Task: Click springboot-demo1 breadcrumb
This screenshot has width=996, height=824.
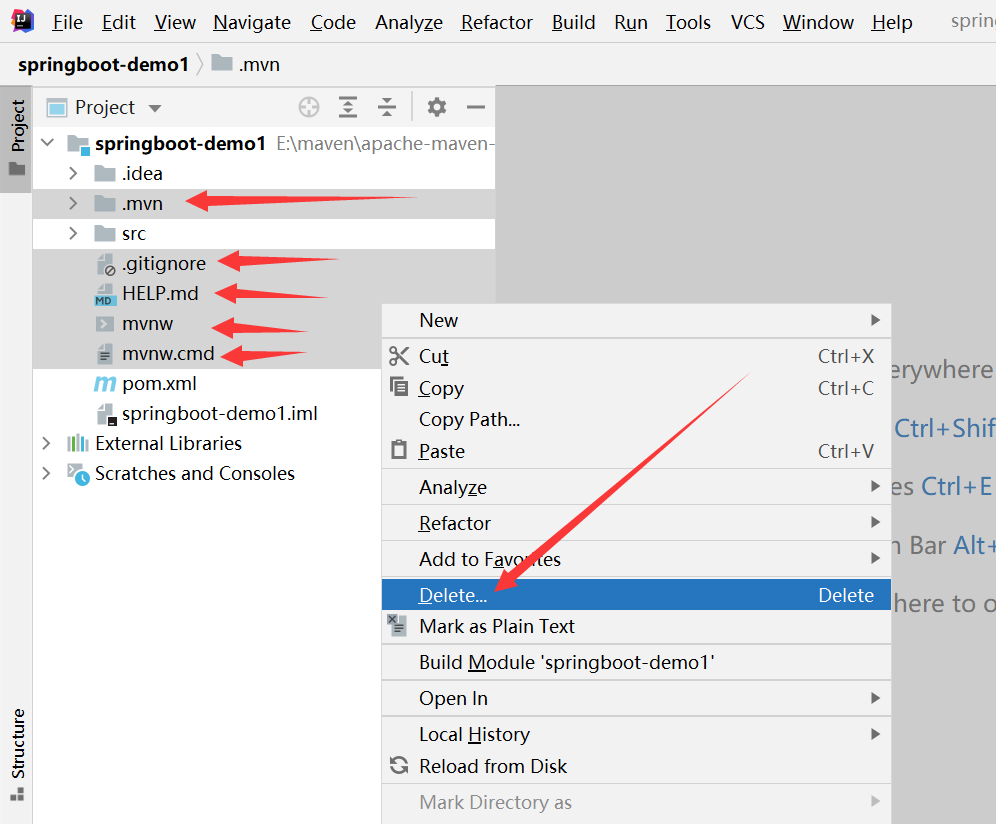Action: (104, 64)
